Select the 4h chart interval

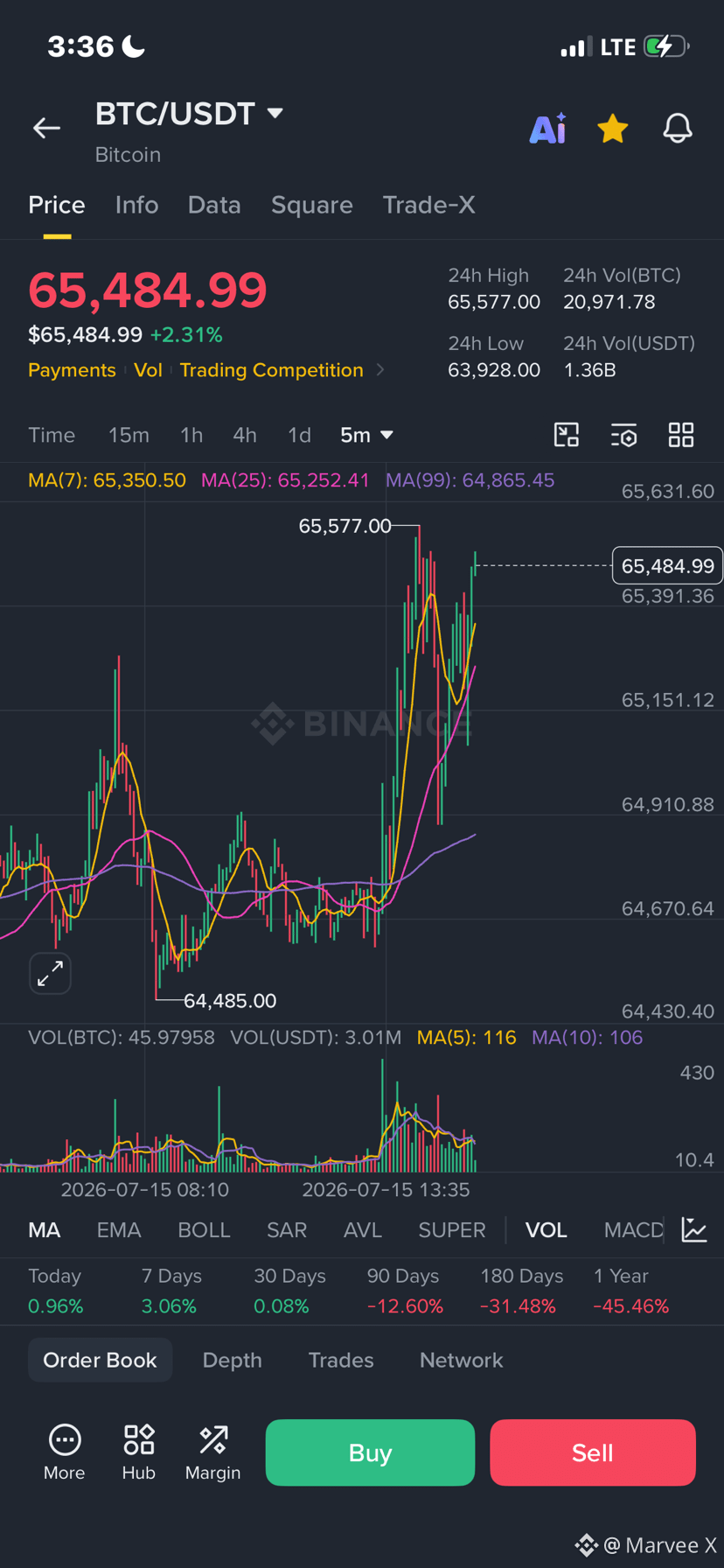pos(245,435)
